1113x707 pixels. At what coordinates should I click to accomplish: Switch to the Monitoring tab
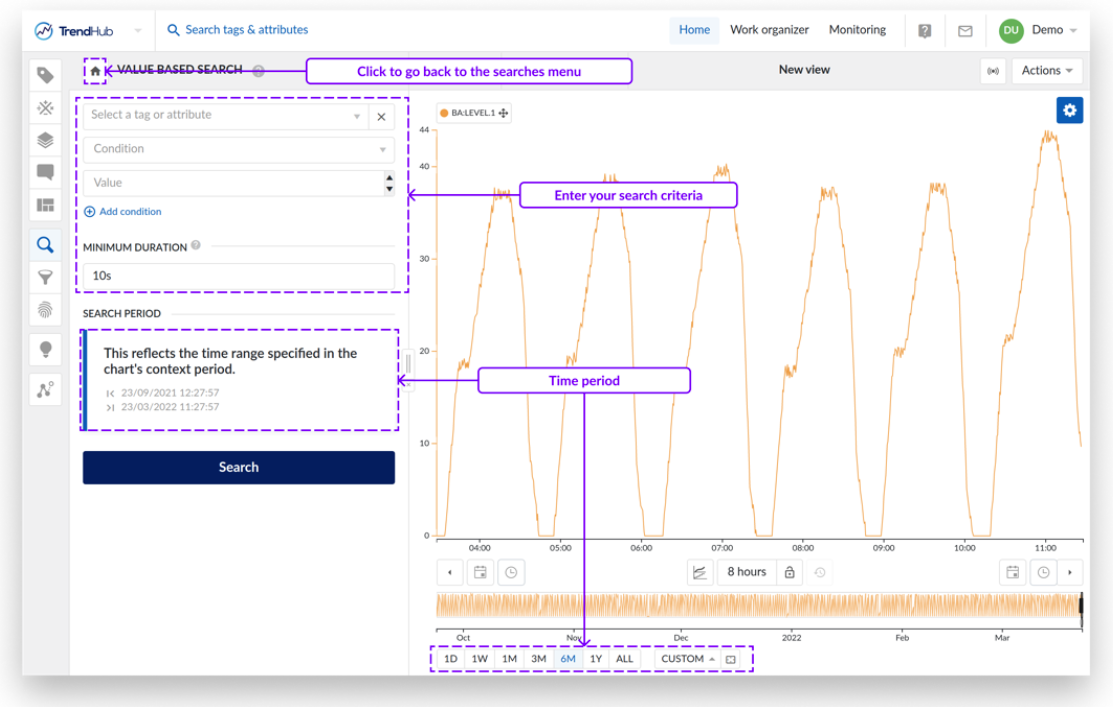tap(857, 30)
